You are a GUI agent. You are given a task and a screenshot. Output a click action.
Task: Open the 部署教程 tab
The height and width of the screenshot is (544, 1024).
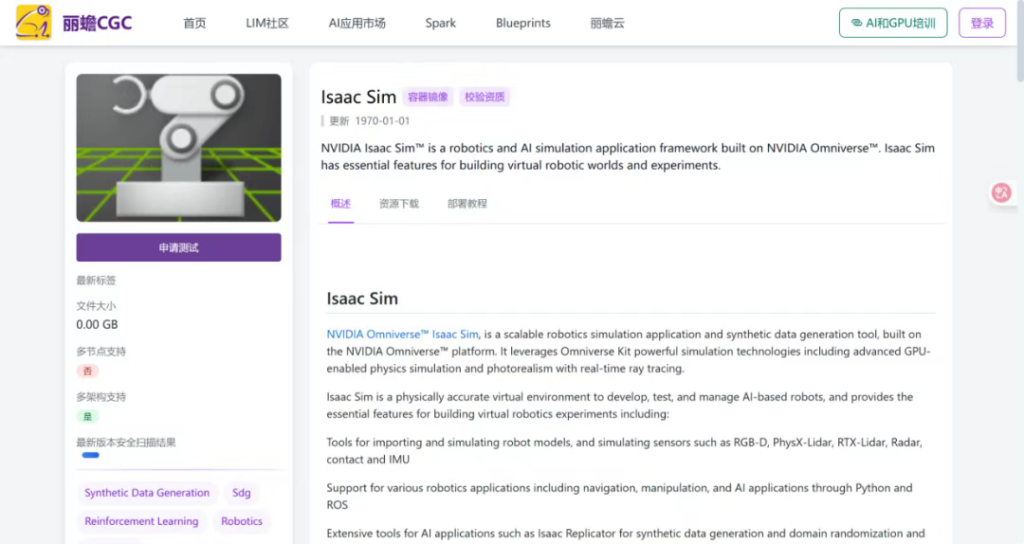pos(467,204)
